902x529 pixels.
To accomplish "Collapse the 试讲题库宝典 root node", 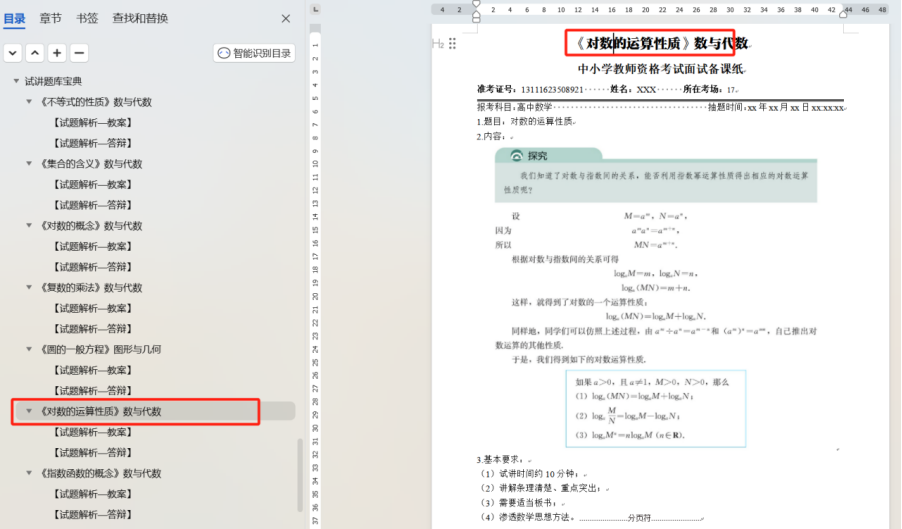I will click(x=16, y=81).
